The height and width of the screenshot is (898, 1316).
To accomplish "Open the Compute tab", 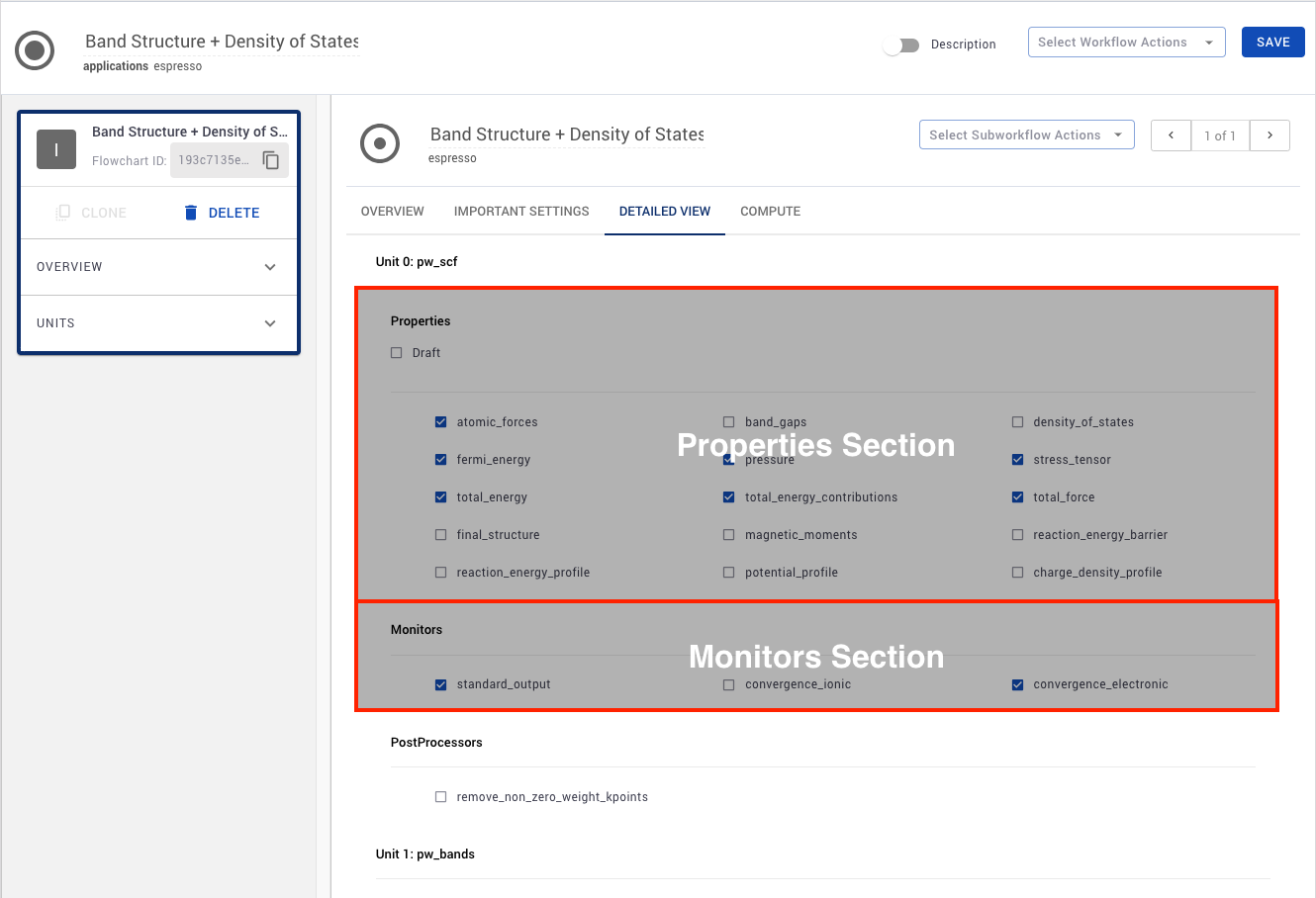I will pos(770,212).
